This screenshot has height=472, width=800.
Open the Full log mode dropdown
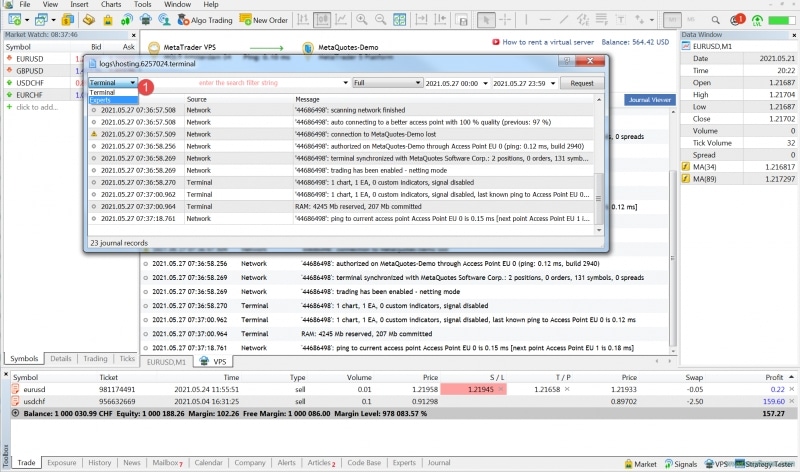click(387, 83)
